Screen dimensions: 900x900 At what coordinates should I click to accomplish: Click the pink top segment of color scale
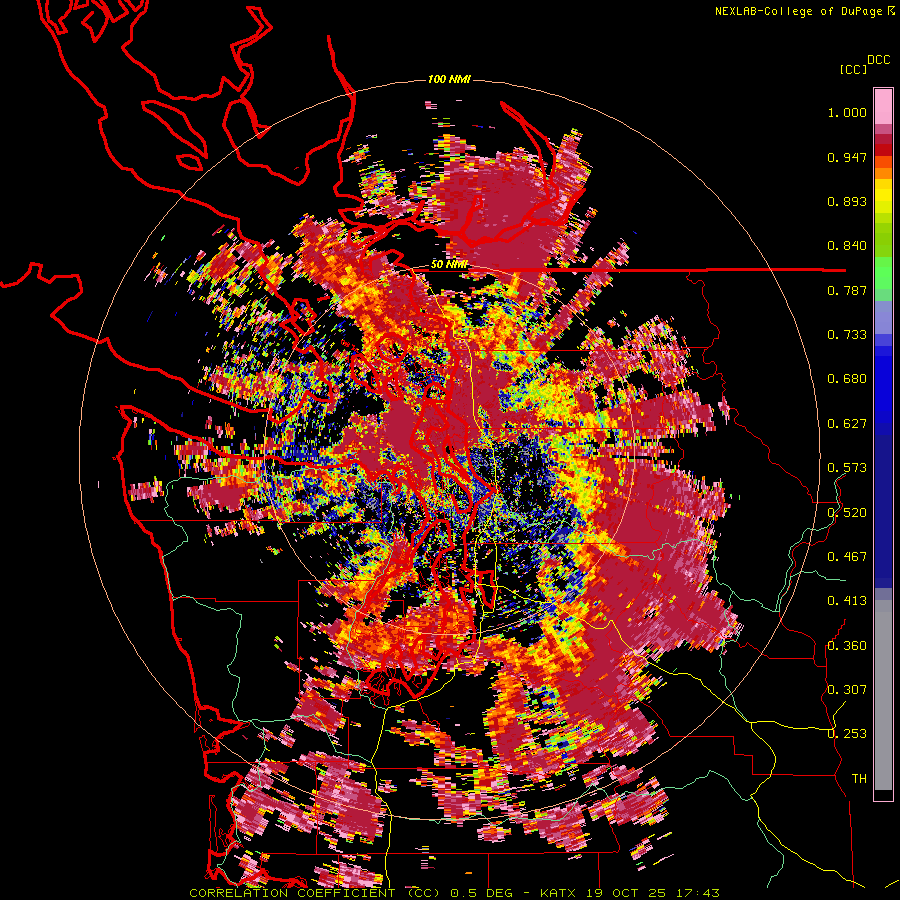coord(883,106)
